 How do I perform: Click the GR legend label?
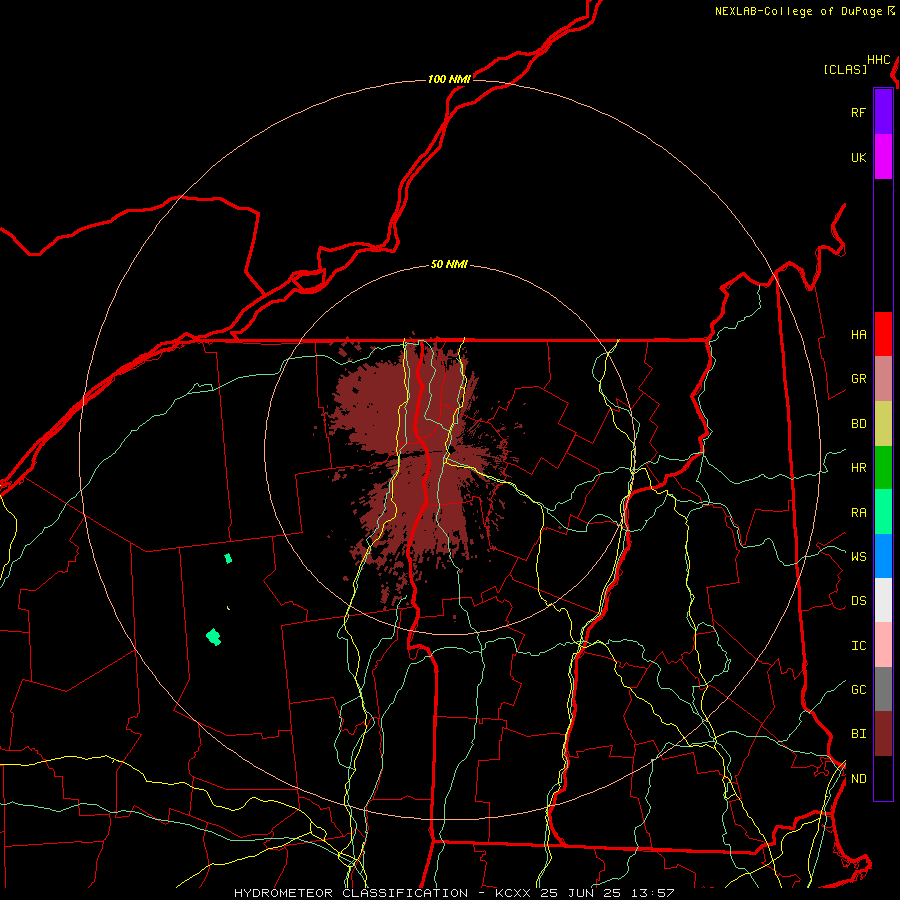point(858,379)
